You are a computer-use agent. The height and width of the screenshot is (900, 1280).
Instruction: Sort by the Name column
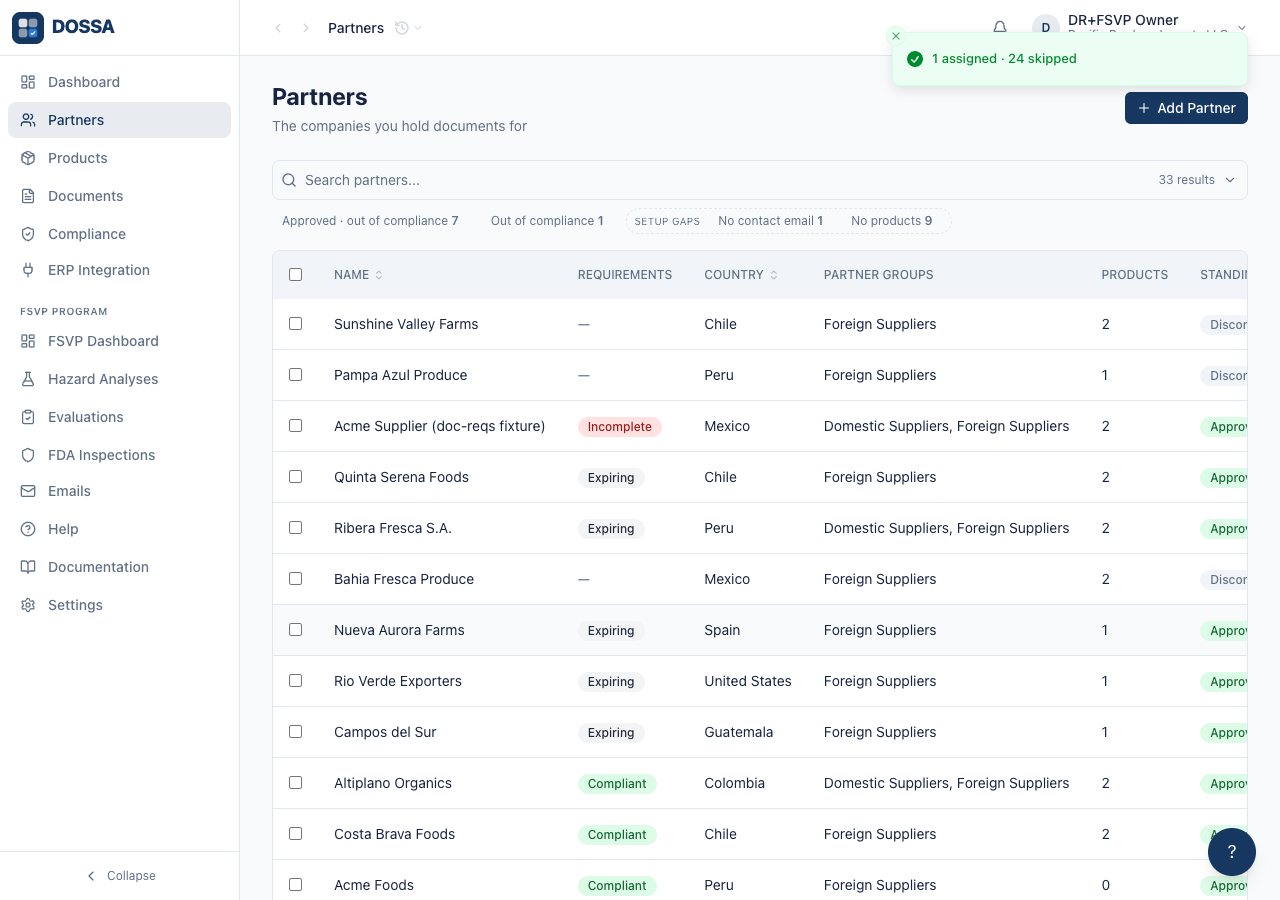point(358,274)
